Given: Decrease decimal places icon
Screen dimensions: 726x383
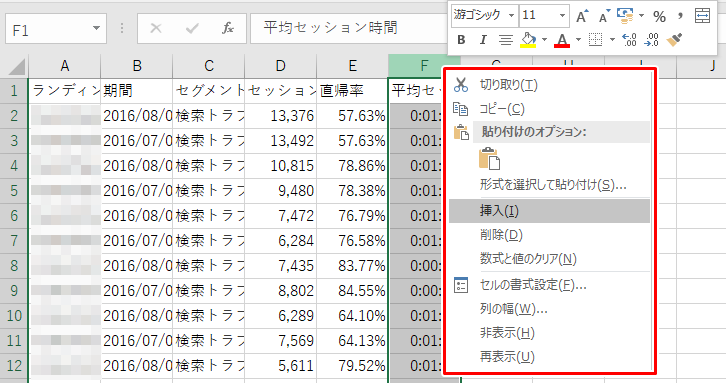Looking at the screenshot, I should click(x=651, y=40).
